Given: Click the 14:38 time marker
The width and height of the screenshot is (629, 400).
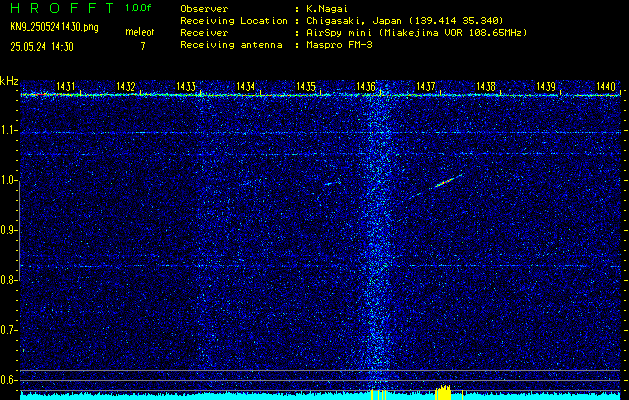Looking at the screenshot, I should tap(485, 86).
